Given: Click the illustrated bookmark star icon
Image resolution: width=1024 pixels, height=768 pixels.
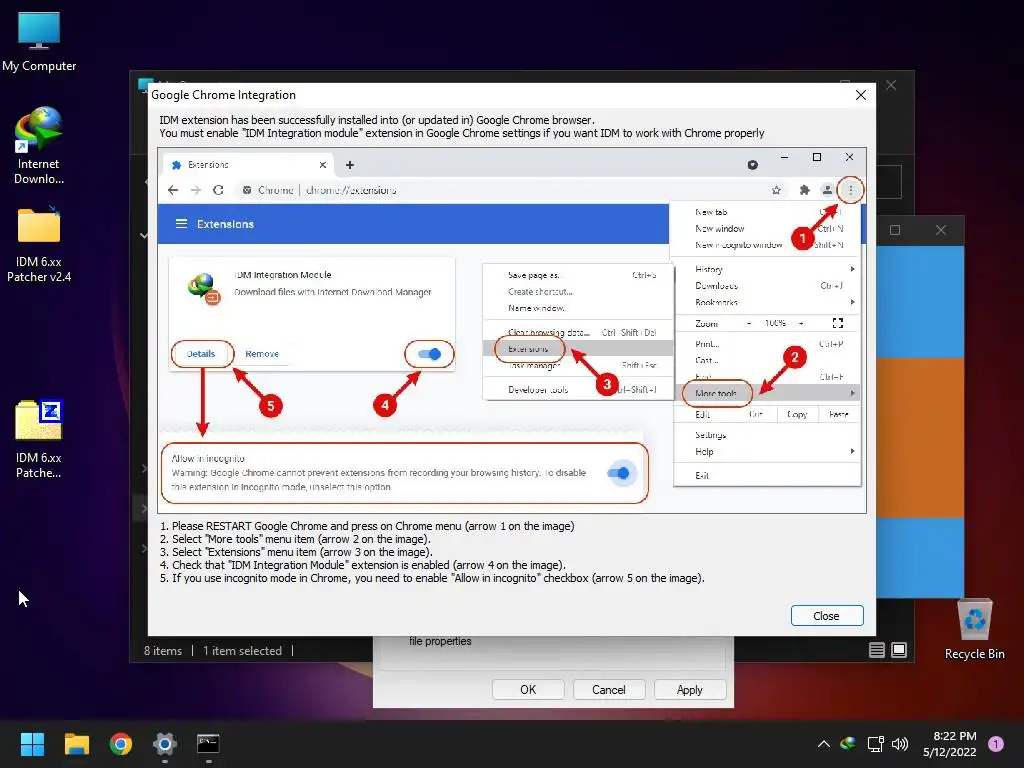Looking at the screenshot, I should [776, 190].
